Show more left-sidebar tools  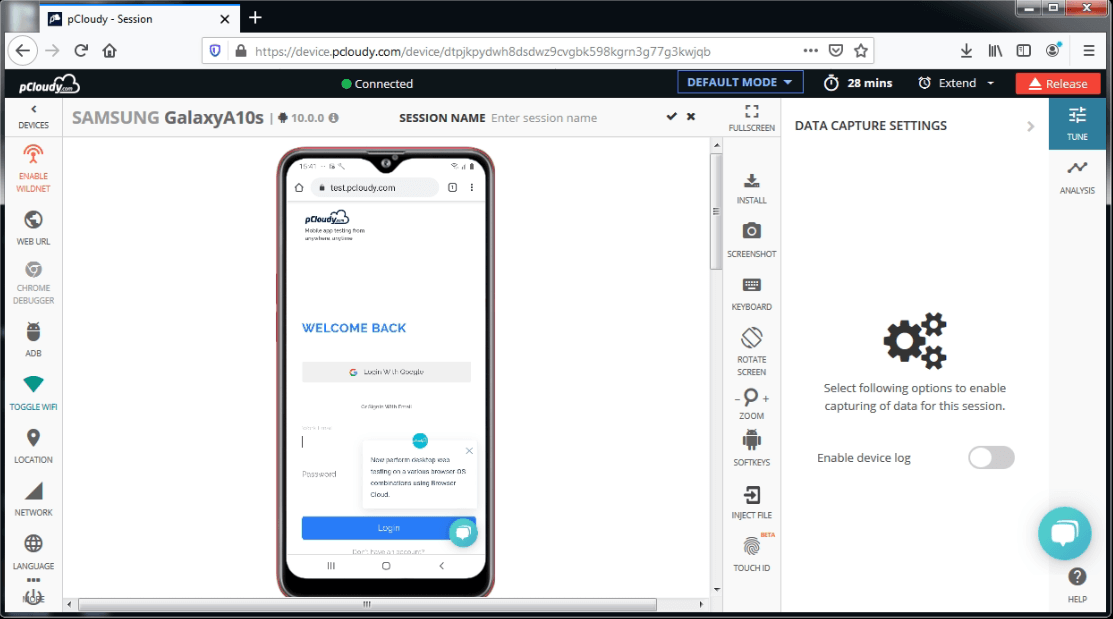tap(33, 591)
